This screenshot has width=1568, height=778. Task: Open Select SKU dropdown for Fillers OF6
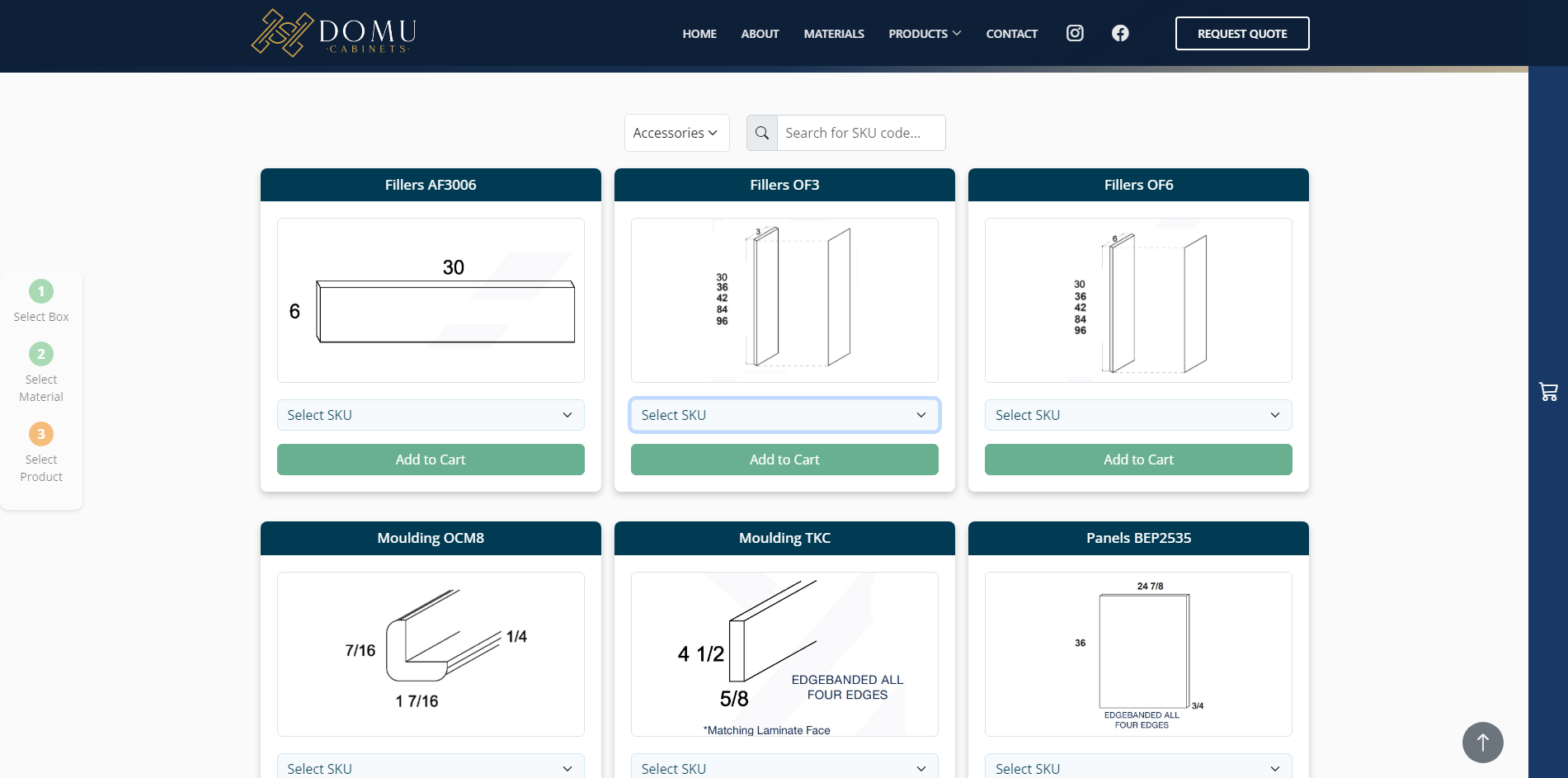click(1138, 415)
